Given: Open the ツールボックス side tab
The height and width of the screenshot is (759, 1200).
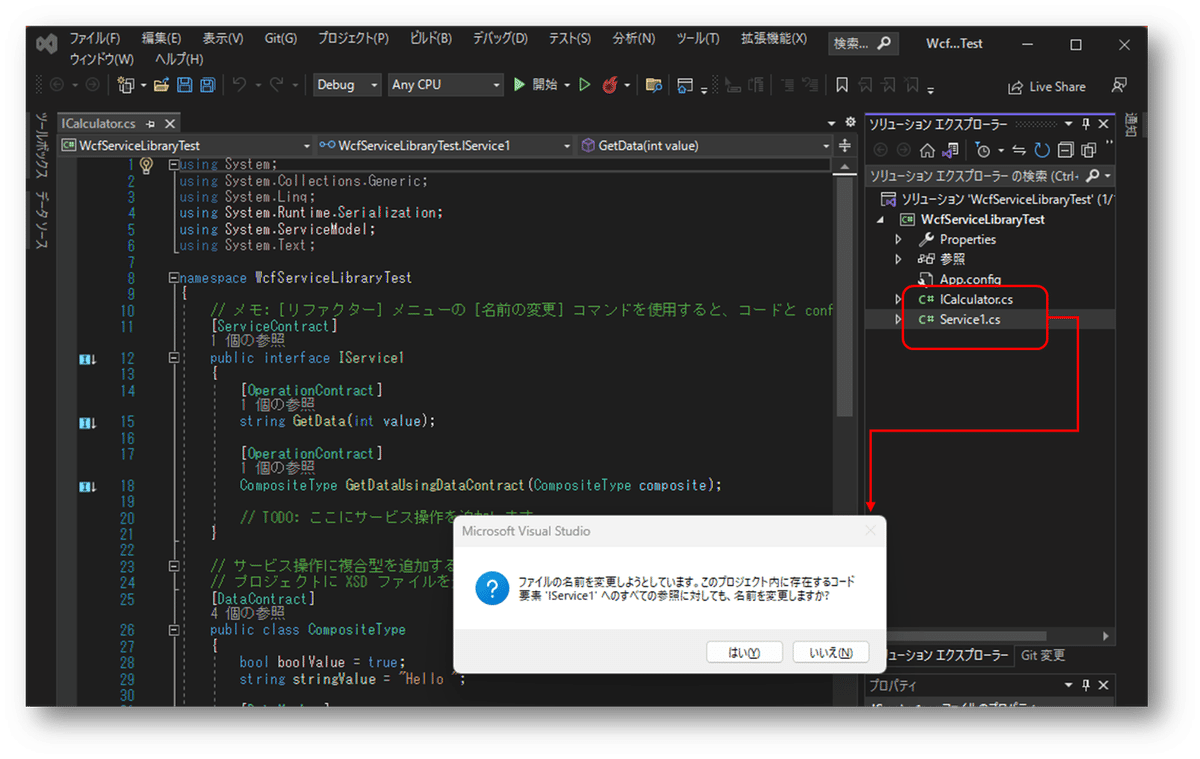Looking at the screenshot, I should 43,147.
